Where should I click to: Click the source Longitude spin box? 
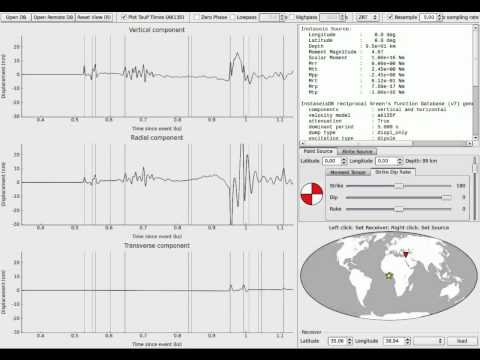(x=389, y=161)
